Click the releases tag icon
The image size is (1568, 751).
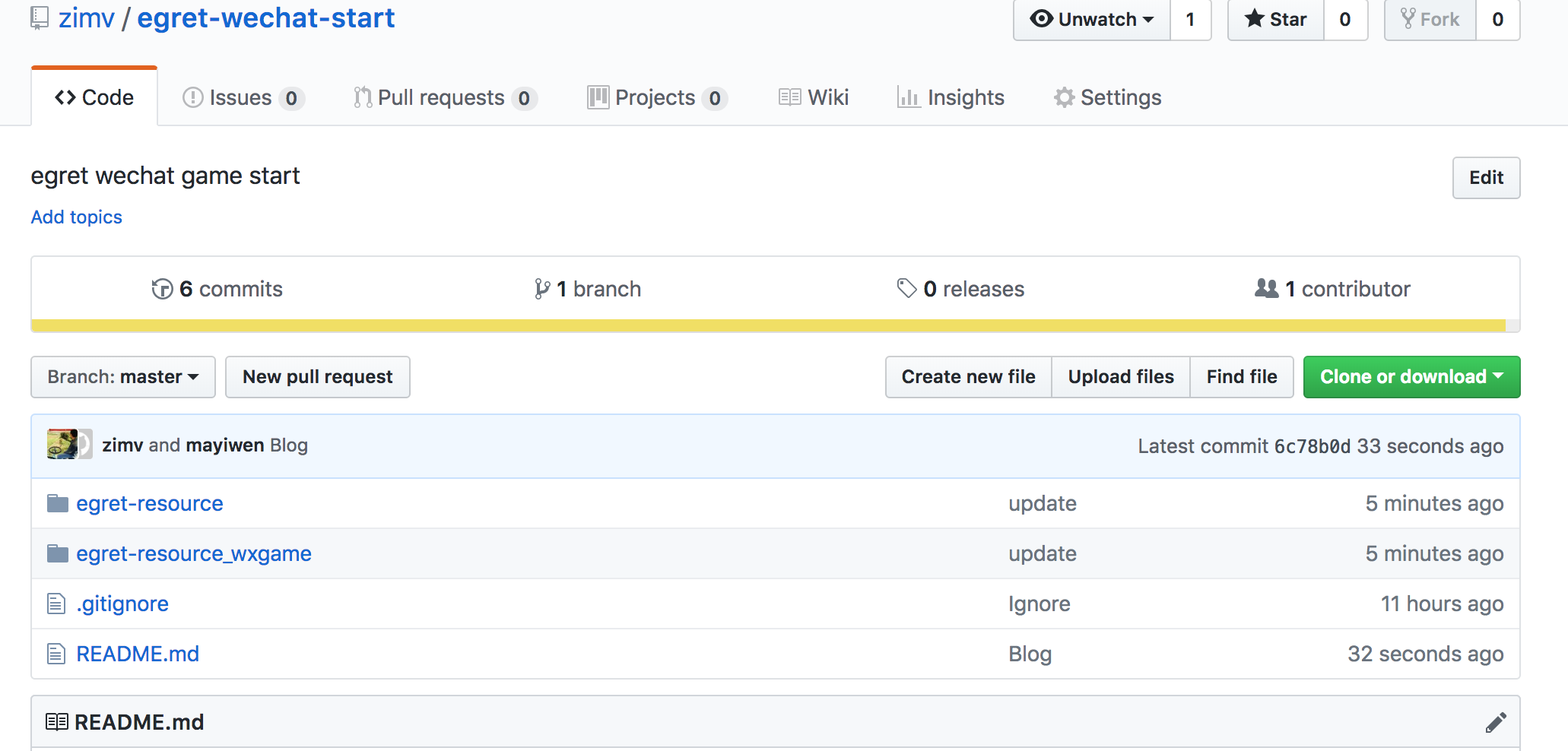coord(906,288)
